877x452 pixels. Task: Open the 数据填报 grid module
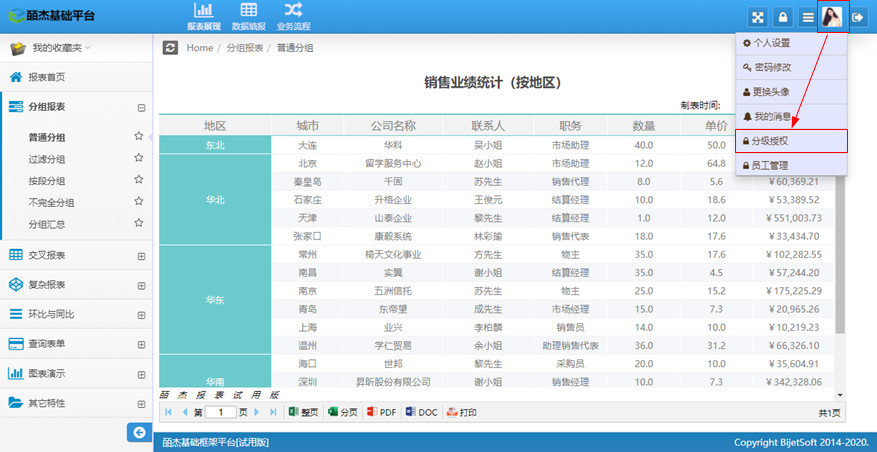(x=247, y=16)
